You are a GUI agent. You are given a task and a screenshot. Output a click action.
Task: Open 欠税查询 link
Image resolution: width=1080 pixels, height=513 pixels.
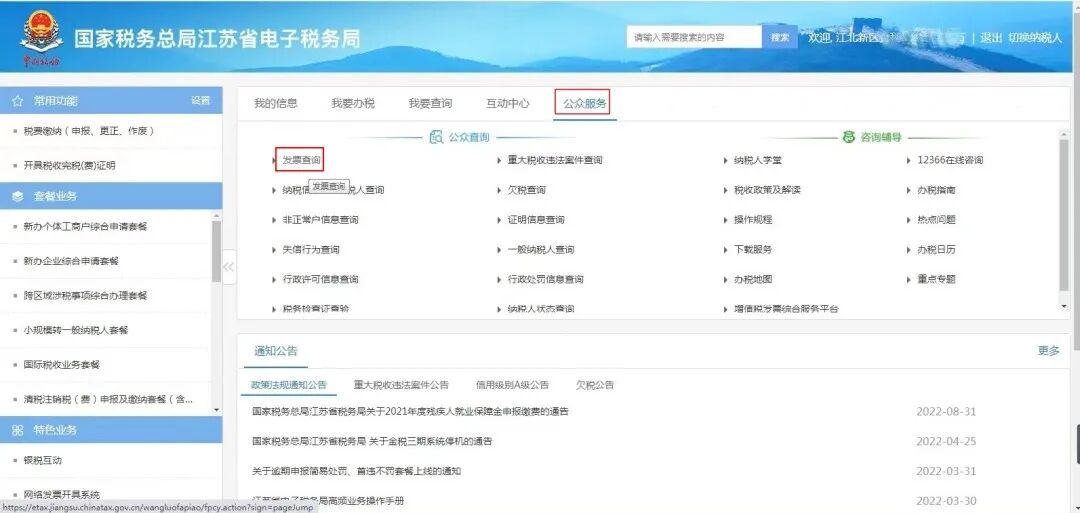(526, 190)
